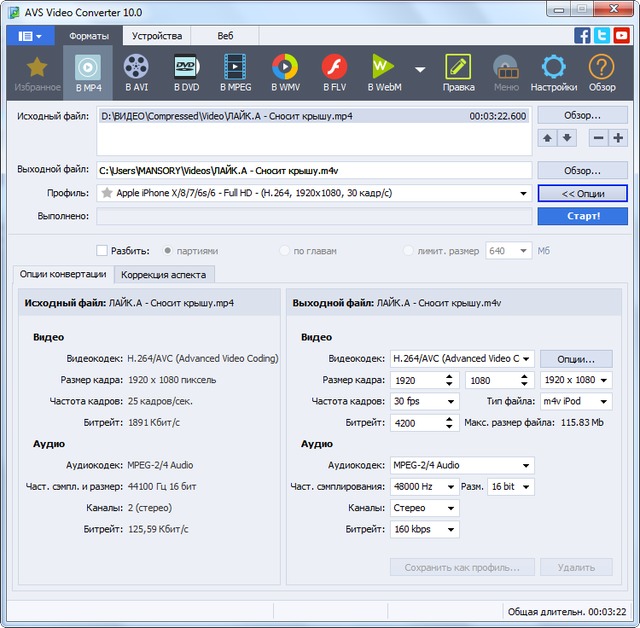Select the партиями radio option
Viewport: 640px width, 628px height.
coord(167,251)
